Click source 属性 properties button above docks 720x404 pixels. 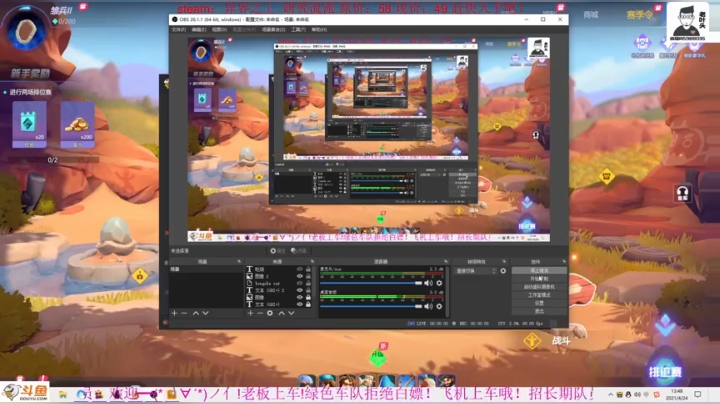coord(277,251)
